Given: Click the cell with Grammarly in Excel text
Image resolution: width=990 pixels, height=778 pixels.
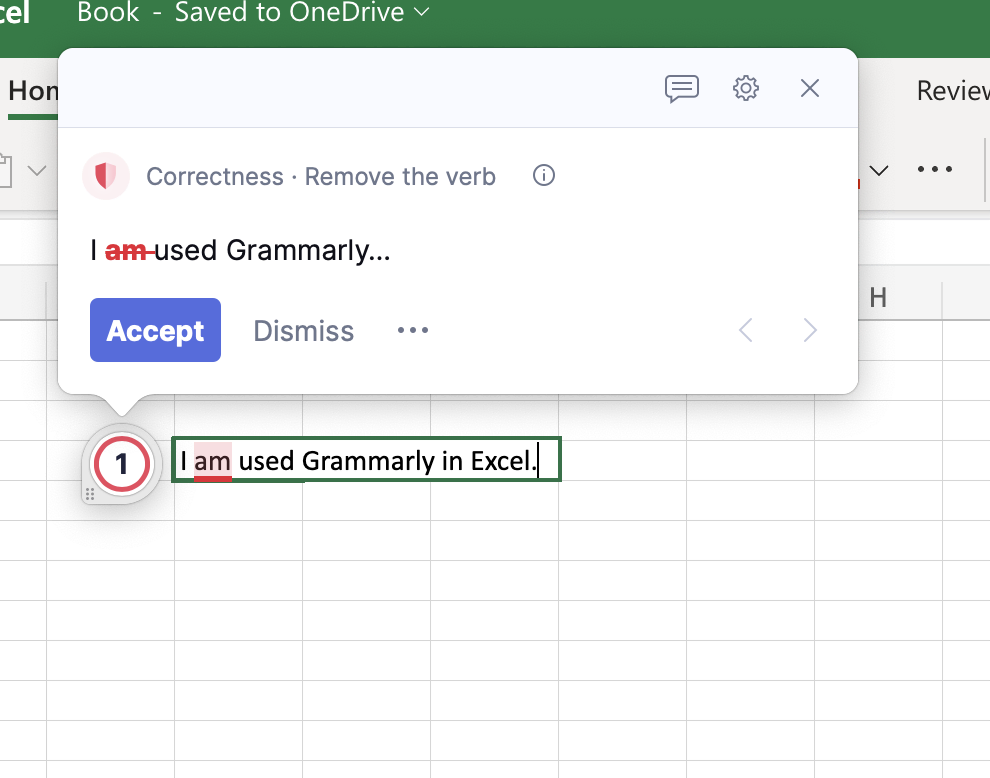Looking at the screenshot, I should (366, 460).
